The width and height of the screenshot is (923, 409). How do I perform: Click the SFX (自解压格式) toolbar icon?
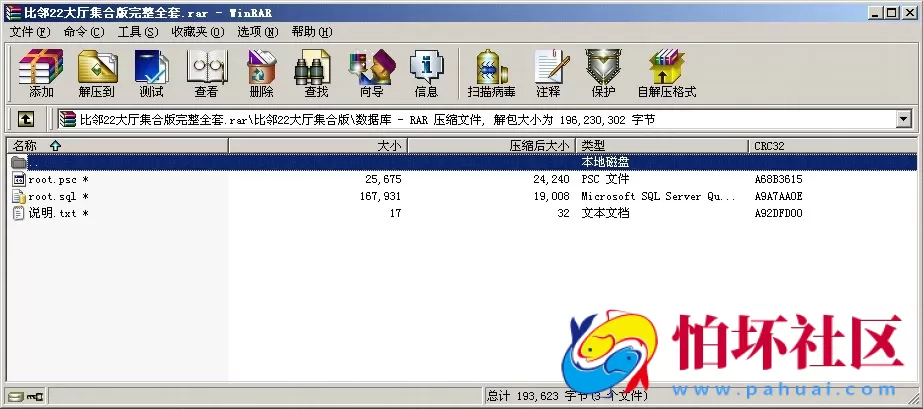[x=667, y=73]
